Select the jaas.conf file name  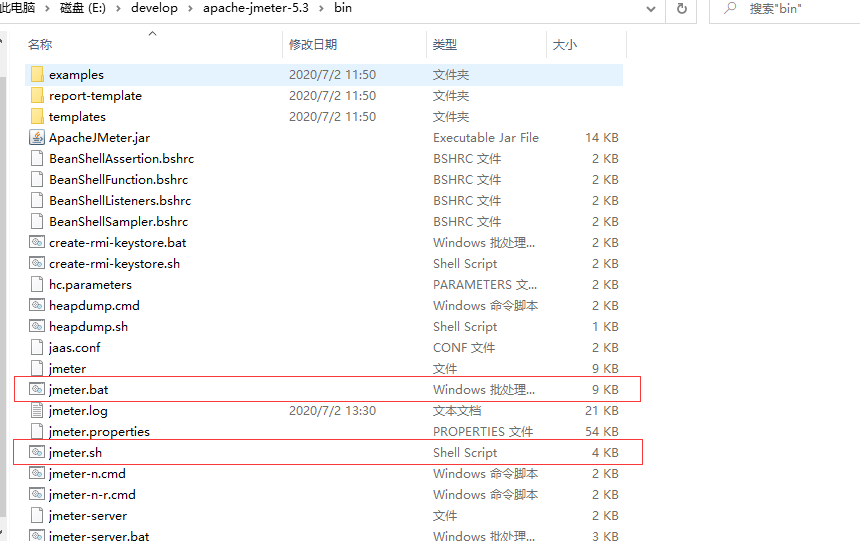[x=75, y=348]
